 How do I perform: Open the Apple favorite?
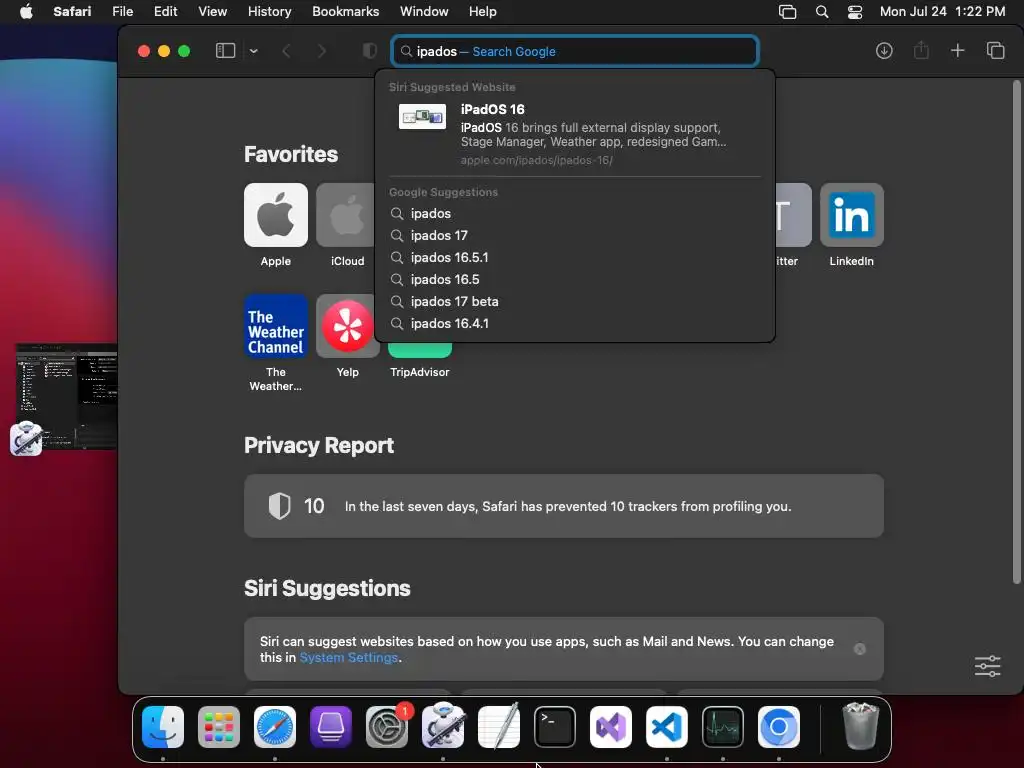pyautogui.click(x=276, y=215)
